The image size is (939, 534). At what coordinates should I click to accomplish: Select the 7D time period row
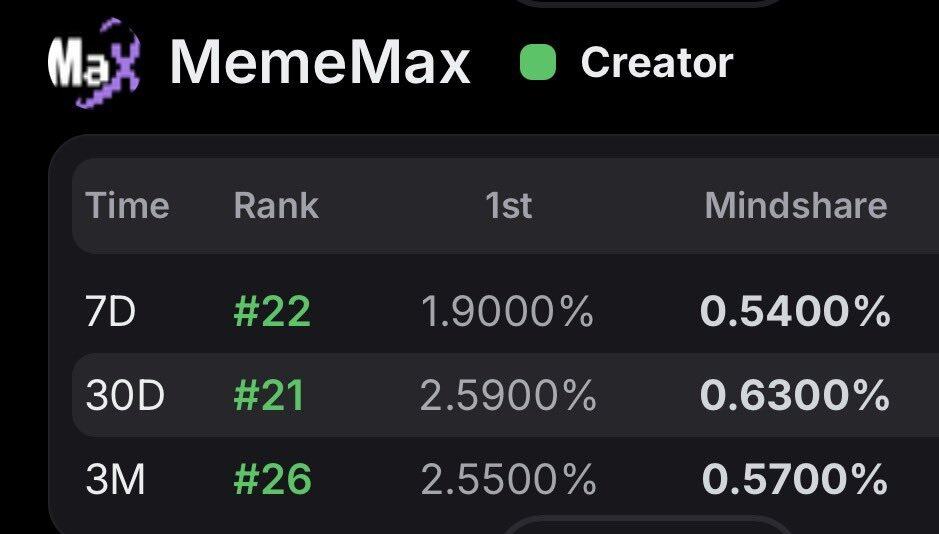click(111, 313)
